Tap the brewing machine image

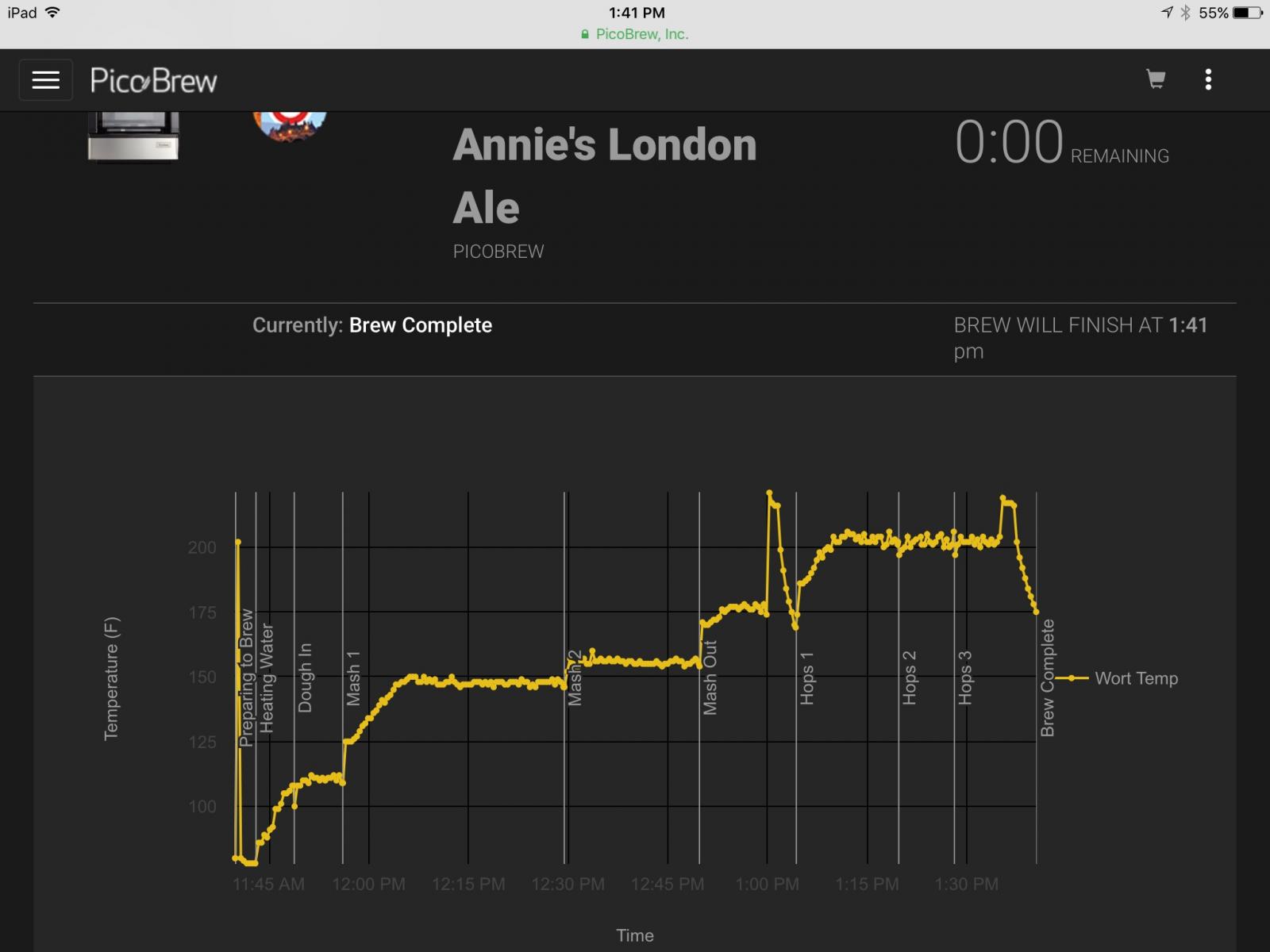[x=133, y=136]
